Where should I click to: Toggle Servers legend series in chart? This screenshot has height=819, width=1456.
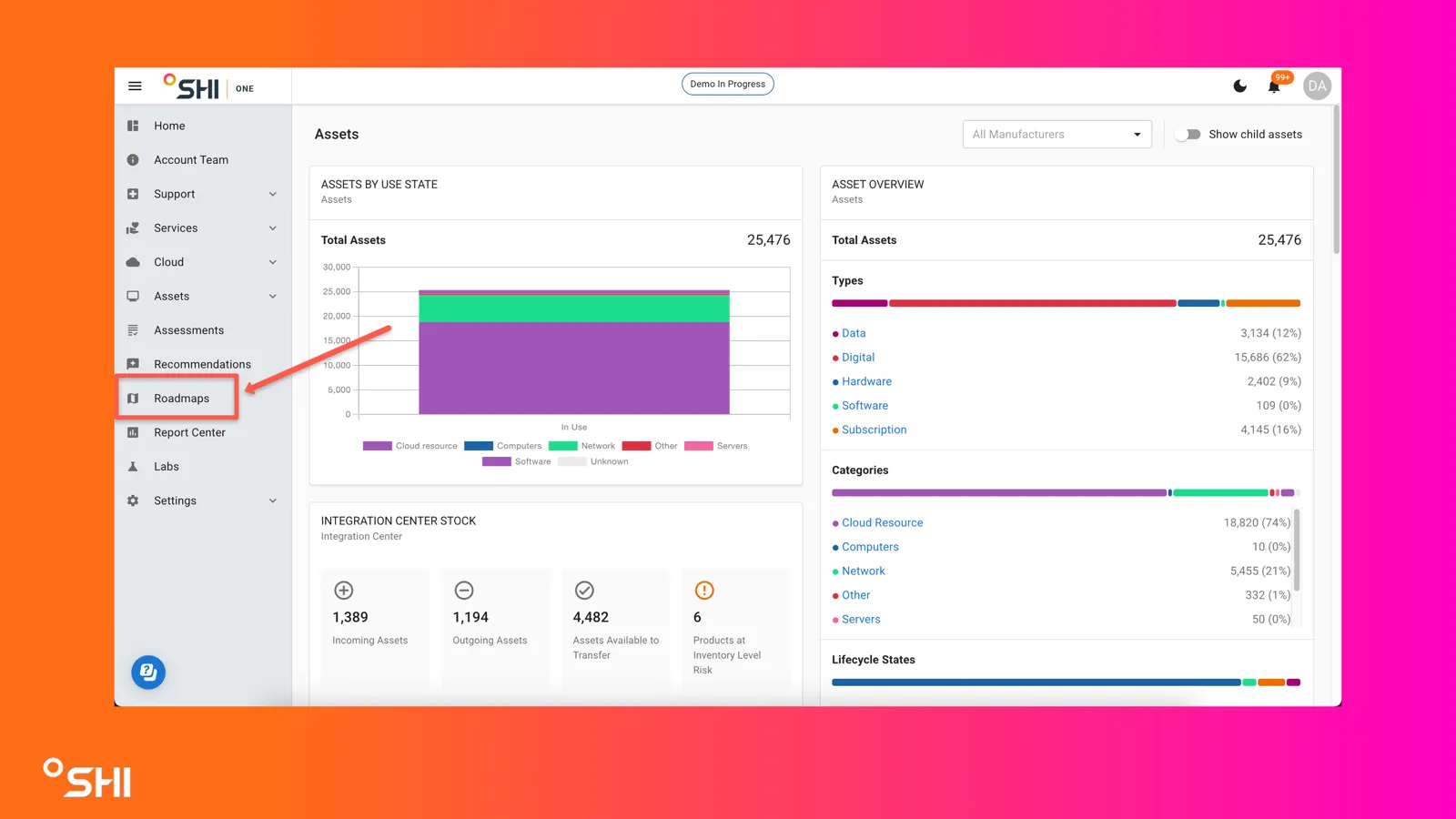tap(715, 446)
